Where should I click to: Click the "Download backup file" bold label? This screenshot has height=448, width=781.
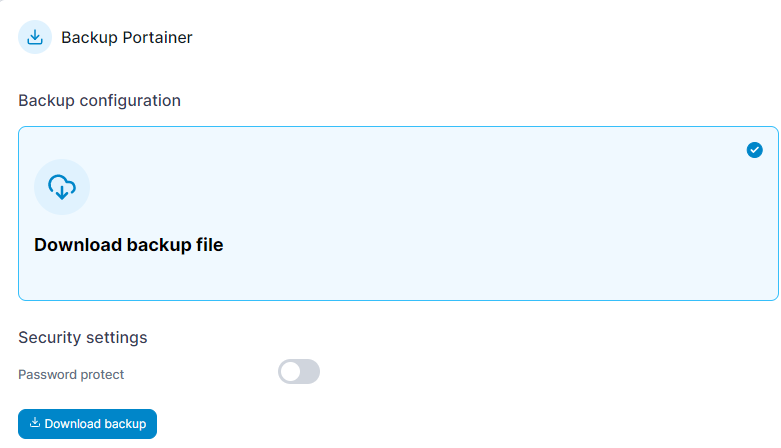129,245
